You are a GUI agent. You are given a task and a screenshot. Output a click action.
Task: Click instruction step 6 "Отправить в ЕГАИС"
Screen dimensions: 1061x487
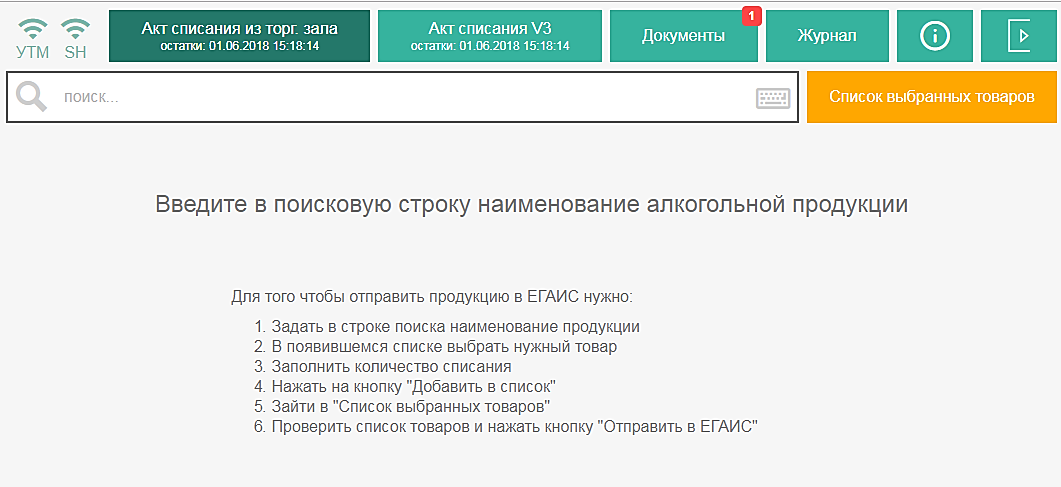pyautogui.click(x=506, y=427)
